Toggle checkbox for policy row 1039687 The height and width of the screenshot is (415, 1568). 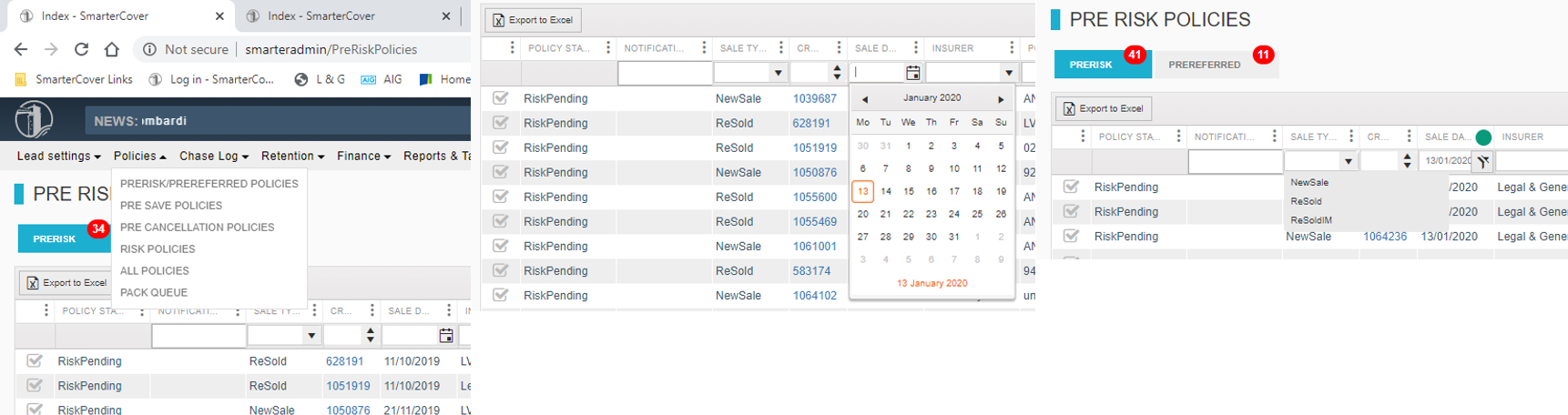click(501, 98)
